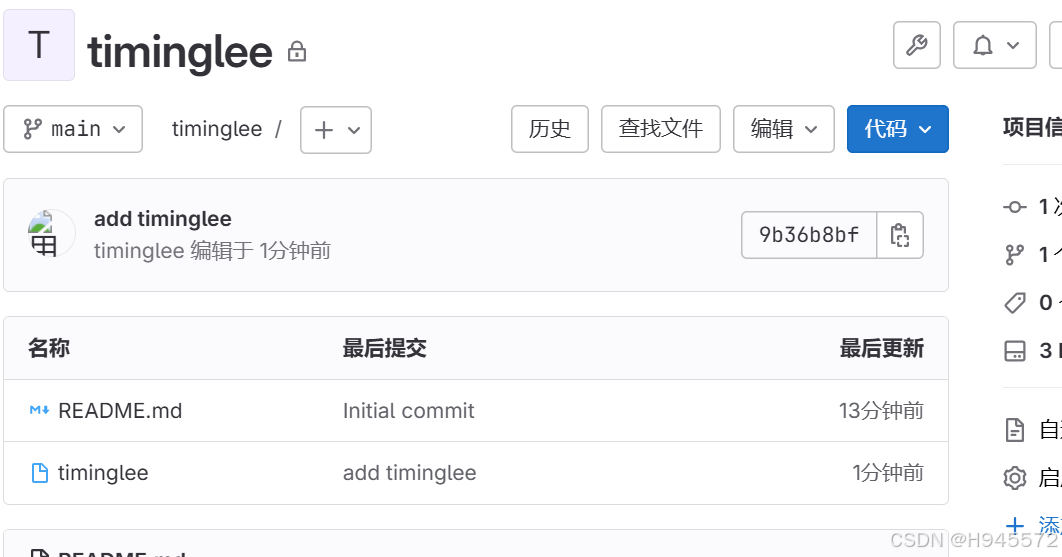1062x557 pixels.
Task: Open the add timinglee commit title
Action: click(x=163, y=219)
